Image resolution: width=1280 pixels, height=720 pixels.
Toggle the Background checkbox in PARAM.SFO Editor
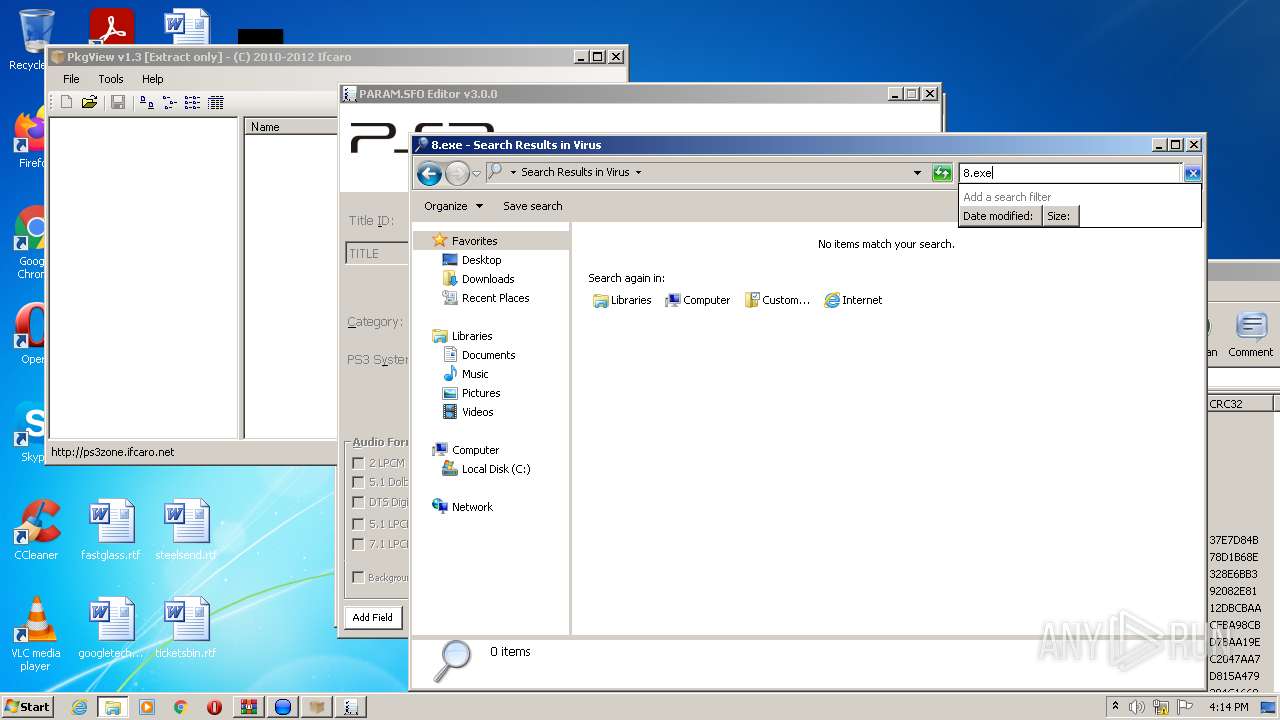pyautogui.click(x=358, y=577)
